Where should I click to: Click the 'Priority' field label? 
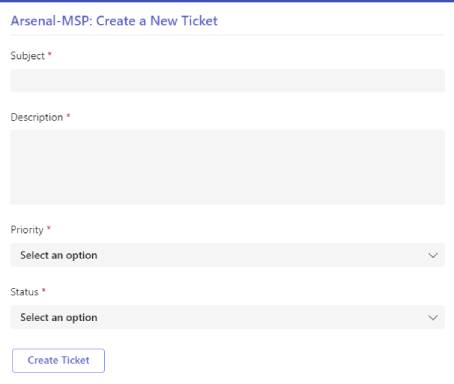(x=27, y=230)
